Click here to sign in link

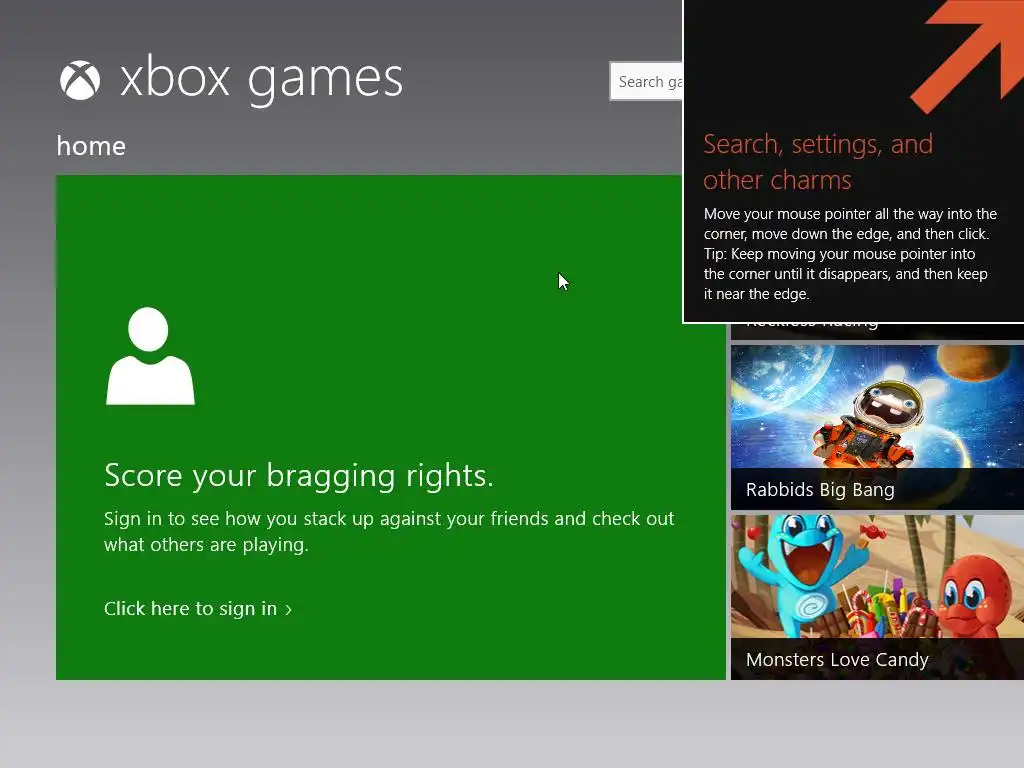click(198, 609)
